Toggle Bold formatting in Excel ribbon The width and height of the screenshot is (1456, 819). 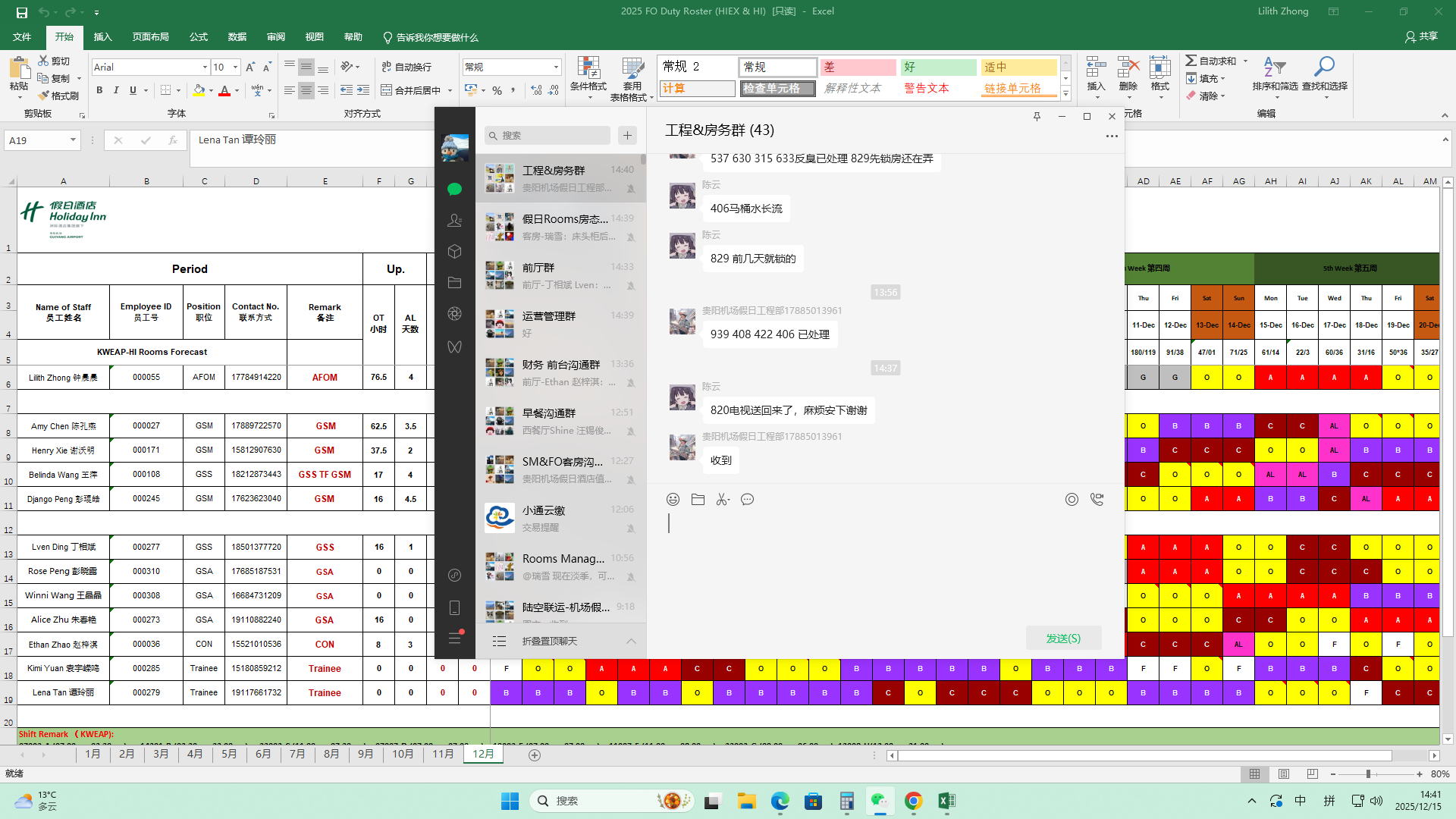[x=99, y=90]
